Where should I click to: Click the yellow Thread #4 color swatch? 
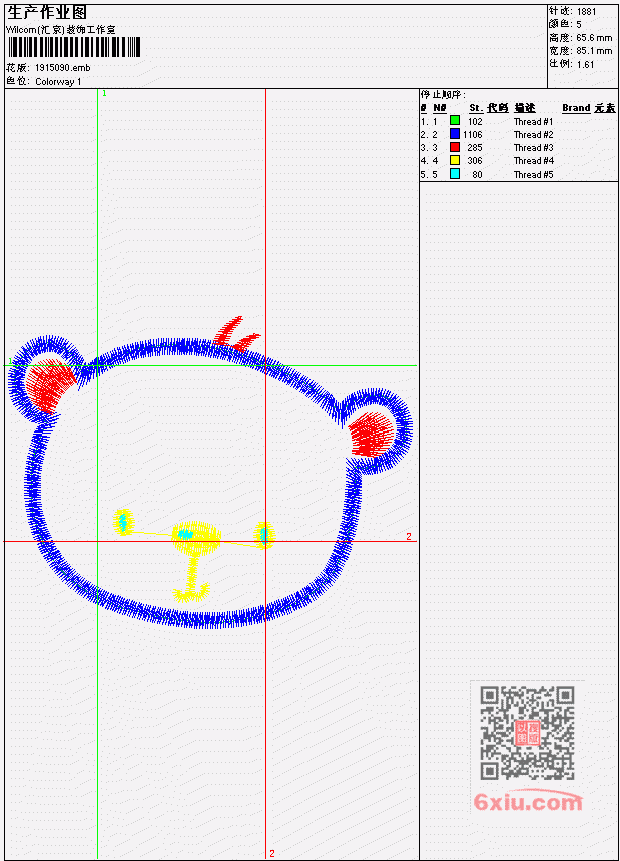tap(455, 160)
